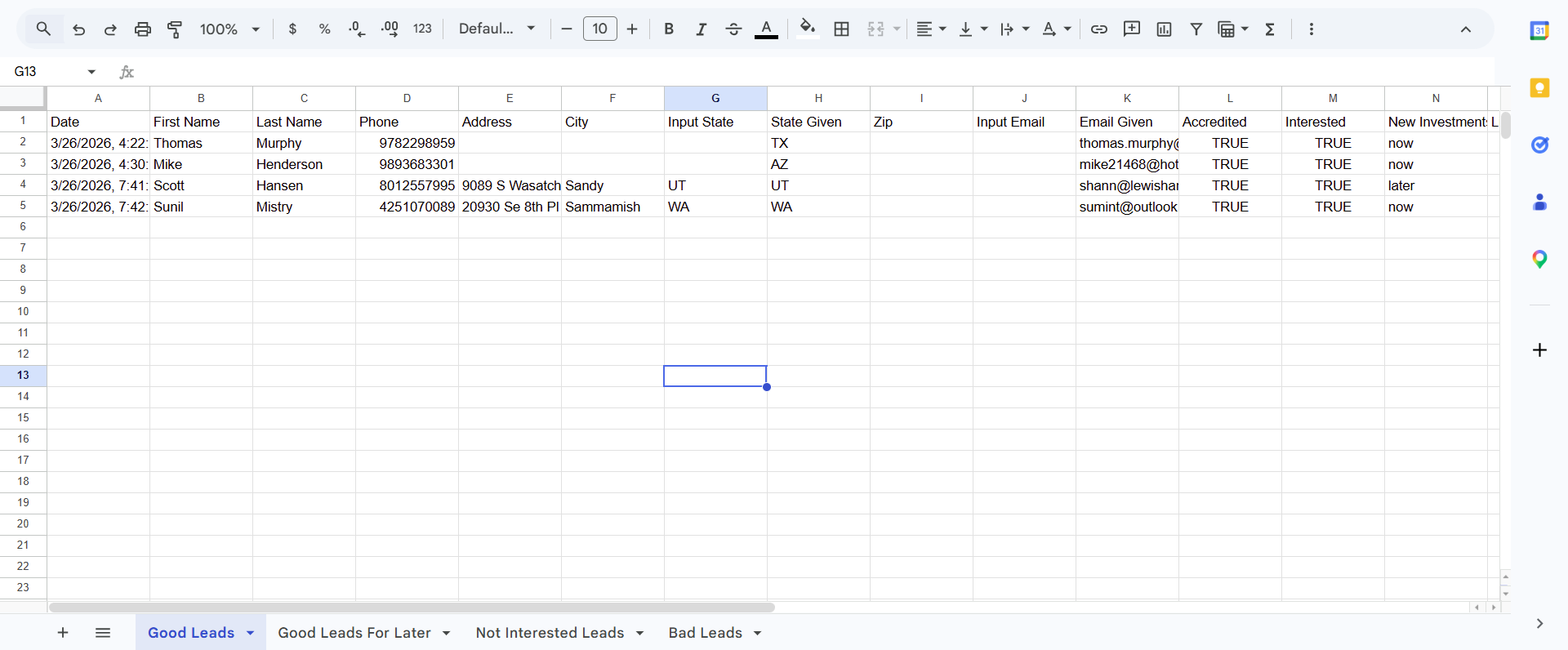Toggle Bold formatting
This screenshot has height=650, width=1568.
coord(669,29)
